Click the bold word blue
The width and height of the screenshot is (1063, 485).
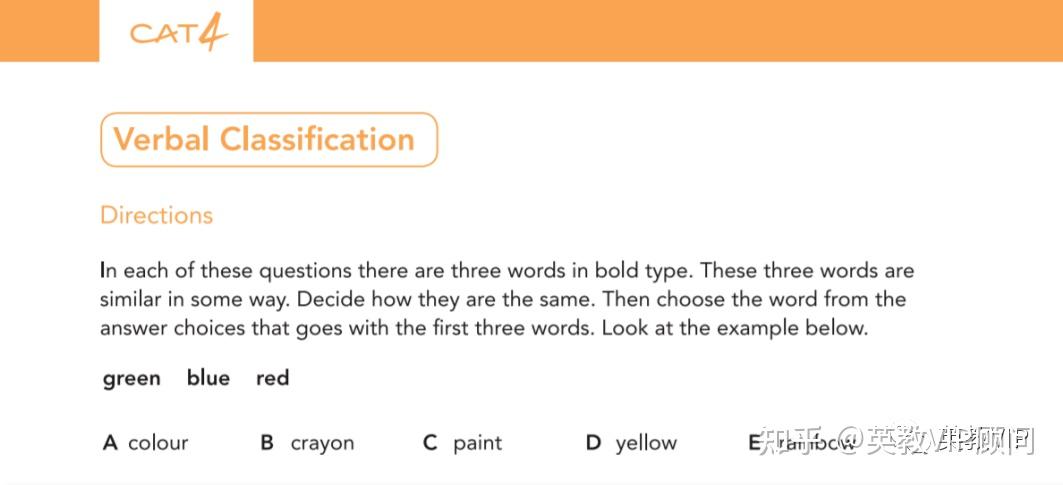coord(208,378)
